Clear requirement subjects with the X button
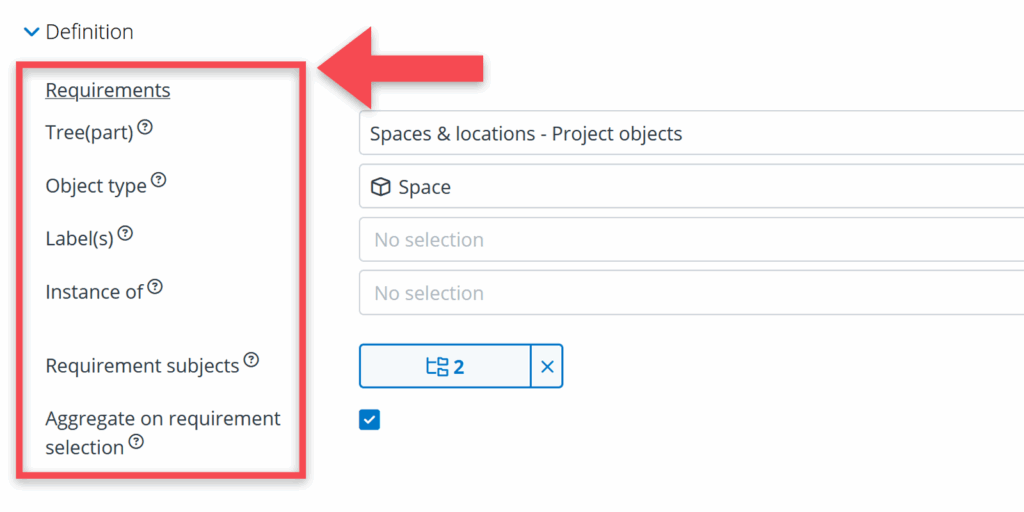Viewport: 1024px width, 512px height. [547, 367]
